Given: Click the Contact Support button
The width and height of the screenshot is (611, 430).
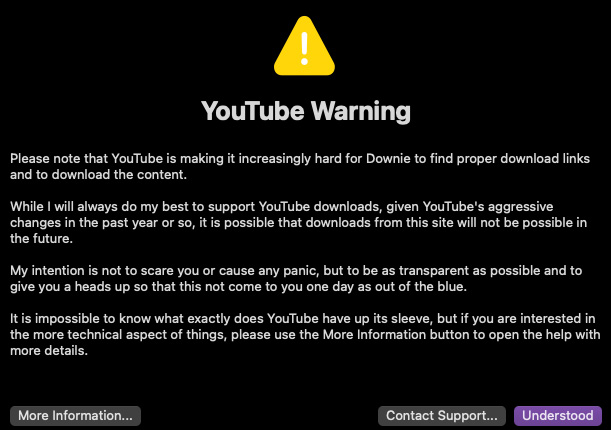Looking at the screenshot, I should pos(441,416).
